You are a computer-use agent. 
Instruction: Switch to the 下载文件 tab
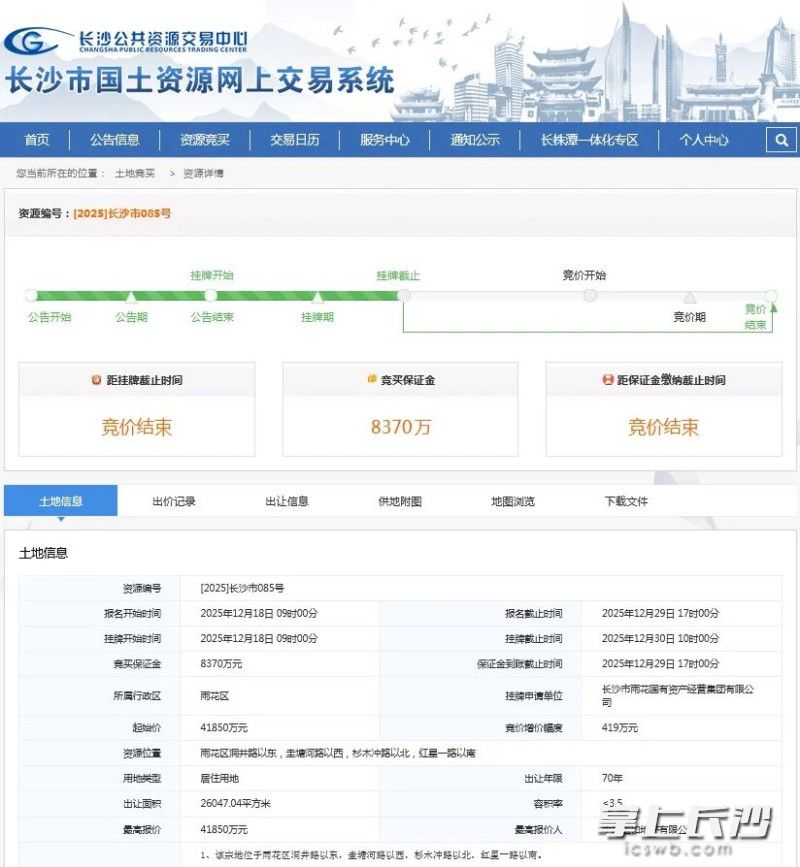626,501
